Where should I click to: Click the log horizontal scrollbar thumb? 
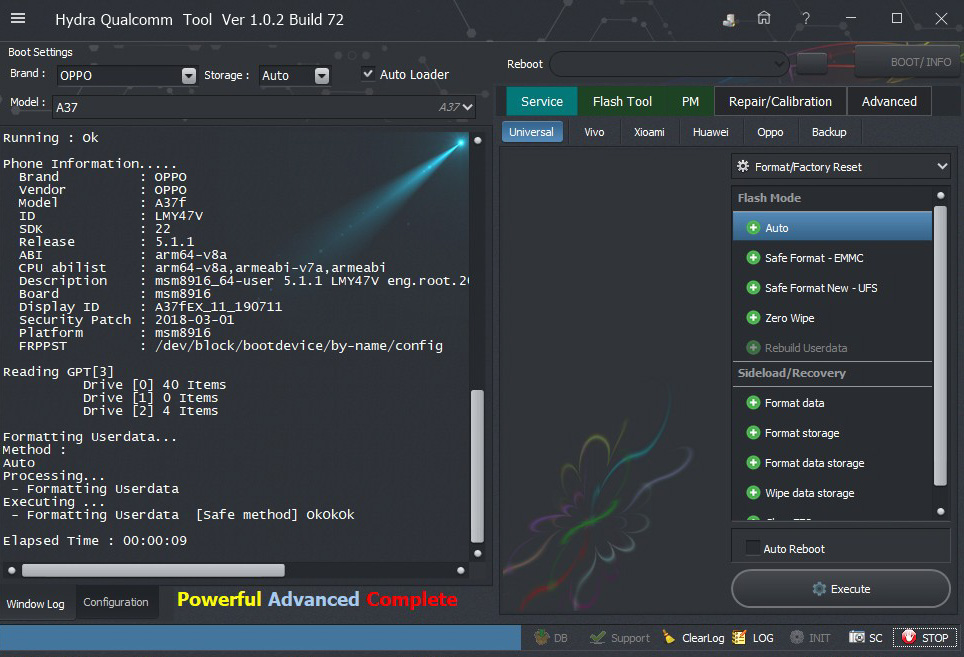tap(154, 570)
